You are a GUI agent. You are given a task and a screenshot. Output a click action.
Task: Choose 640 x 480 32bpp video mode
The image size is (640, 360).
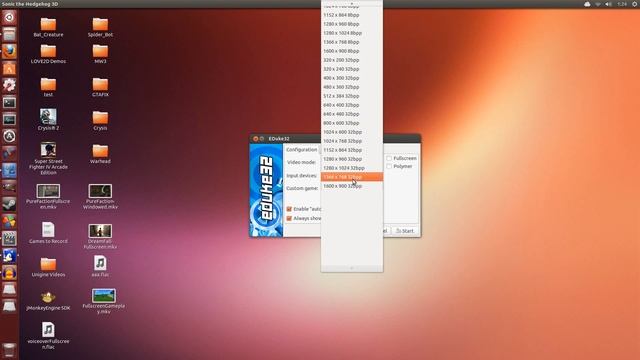[x=352, y=114]
